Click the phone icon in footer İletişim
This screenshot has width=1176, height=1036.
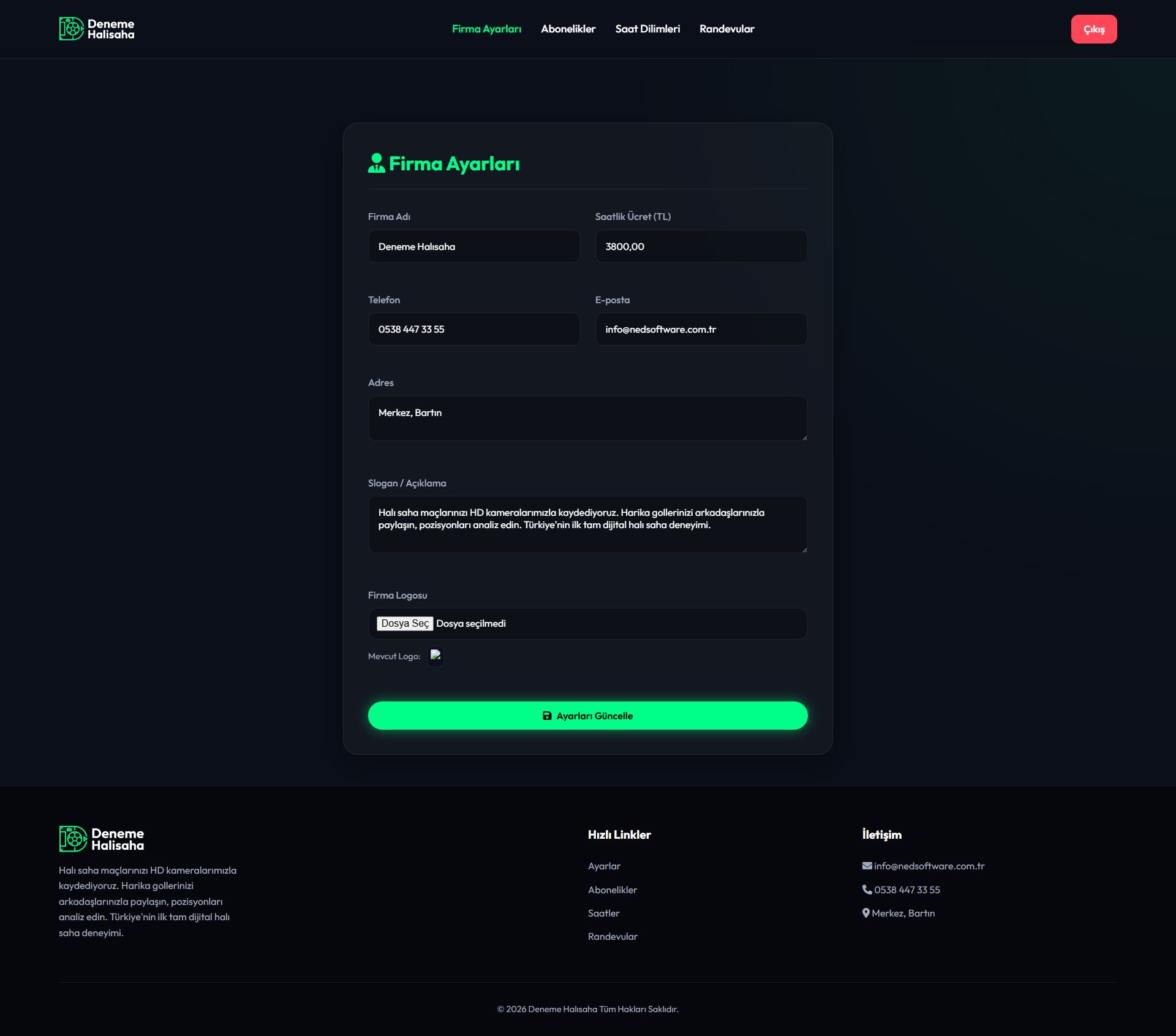(x=867, y=890)
